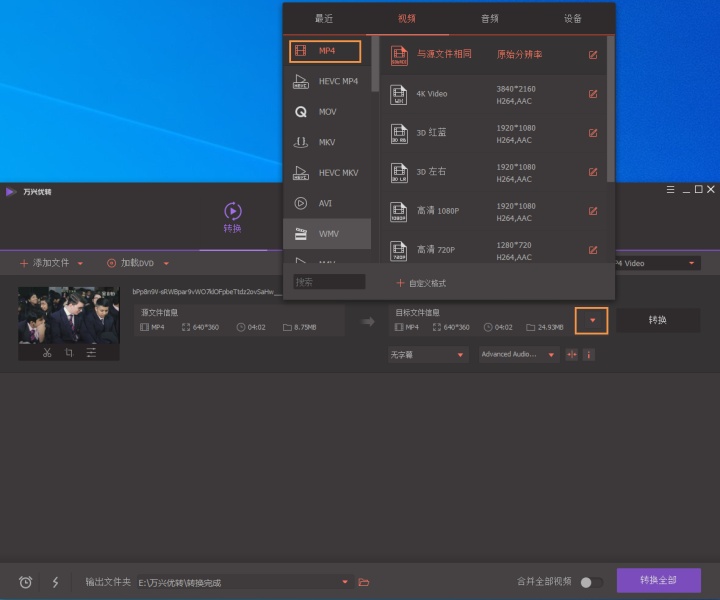Choose MKV format
Image resolution: width=720 pixels, height=600 pixels.
[x=327, y=142]
